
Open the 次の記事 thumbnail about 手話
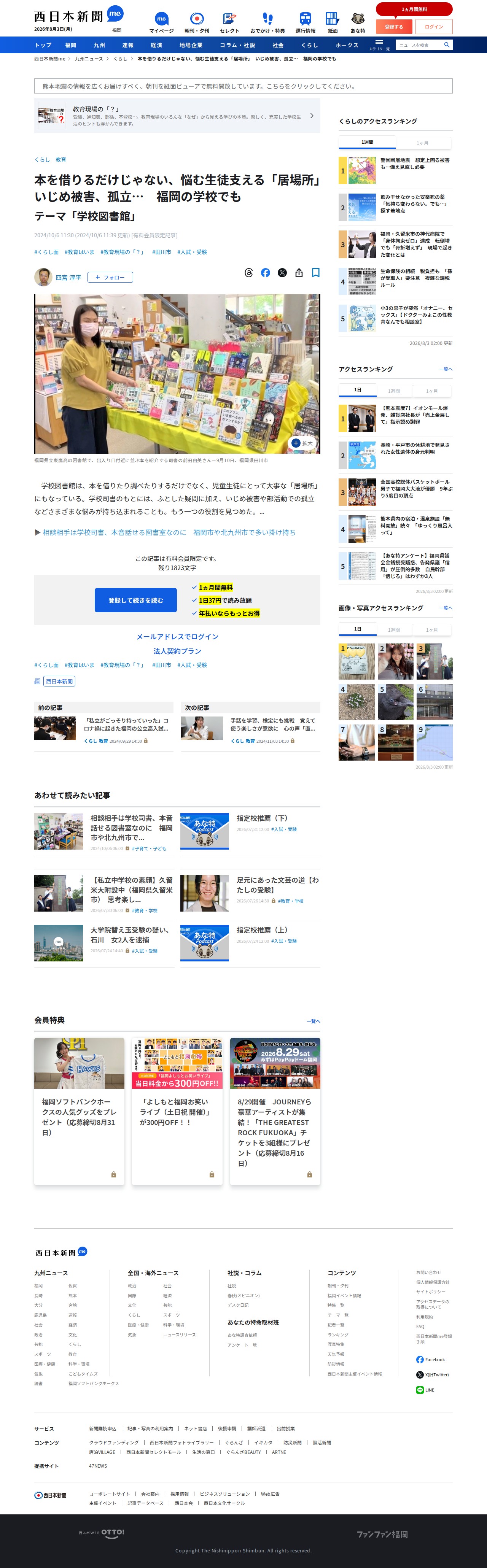pyautogui.click(x=202, y=728)
